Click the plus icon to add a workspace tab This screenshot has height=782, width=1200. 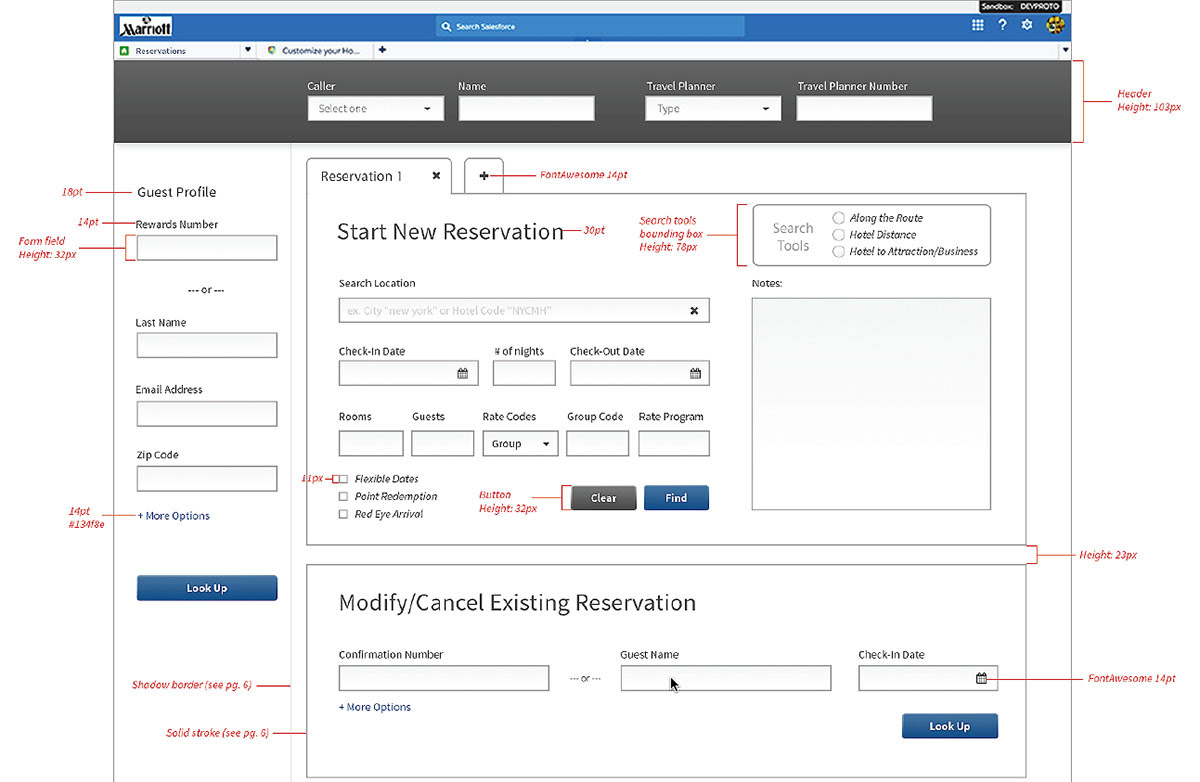click(x=382, y=50)
